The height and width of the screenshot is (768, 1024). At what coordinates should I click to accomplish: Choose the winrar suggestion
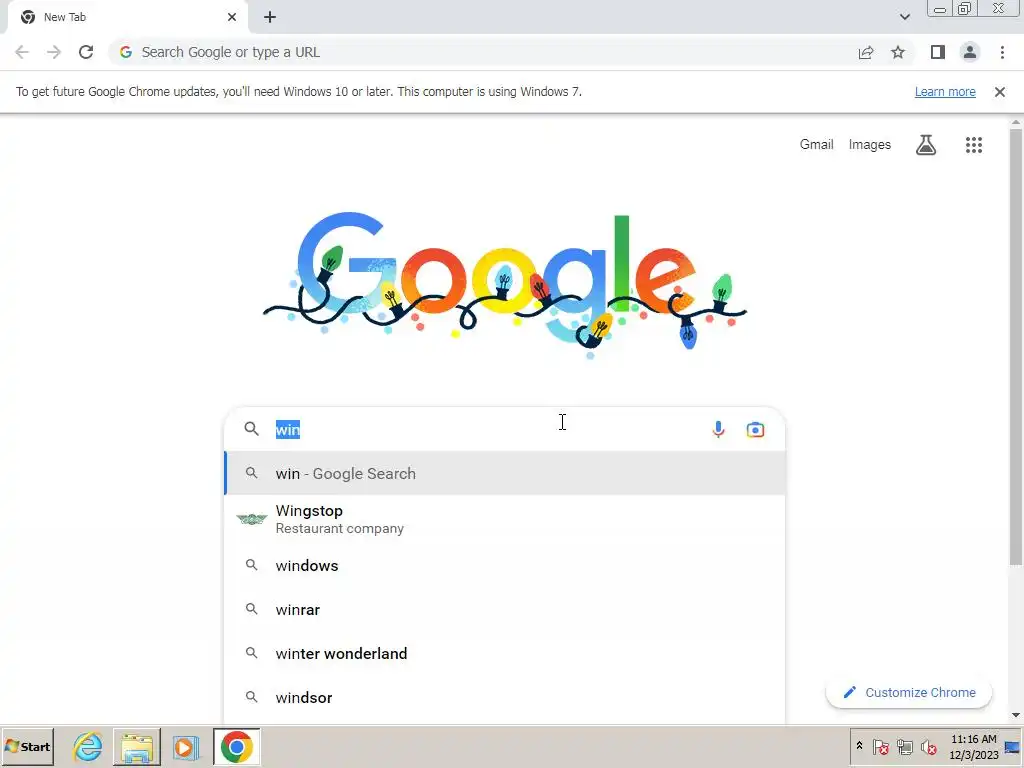(x=505, y=609)
